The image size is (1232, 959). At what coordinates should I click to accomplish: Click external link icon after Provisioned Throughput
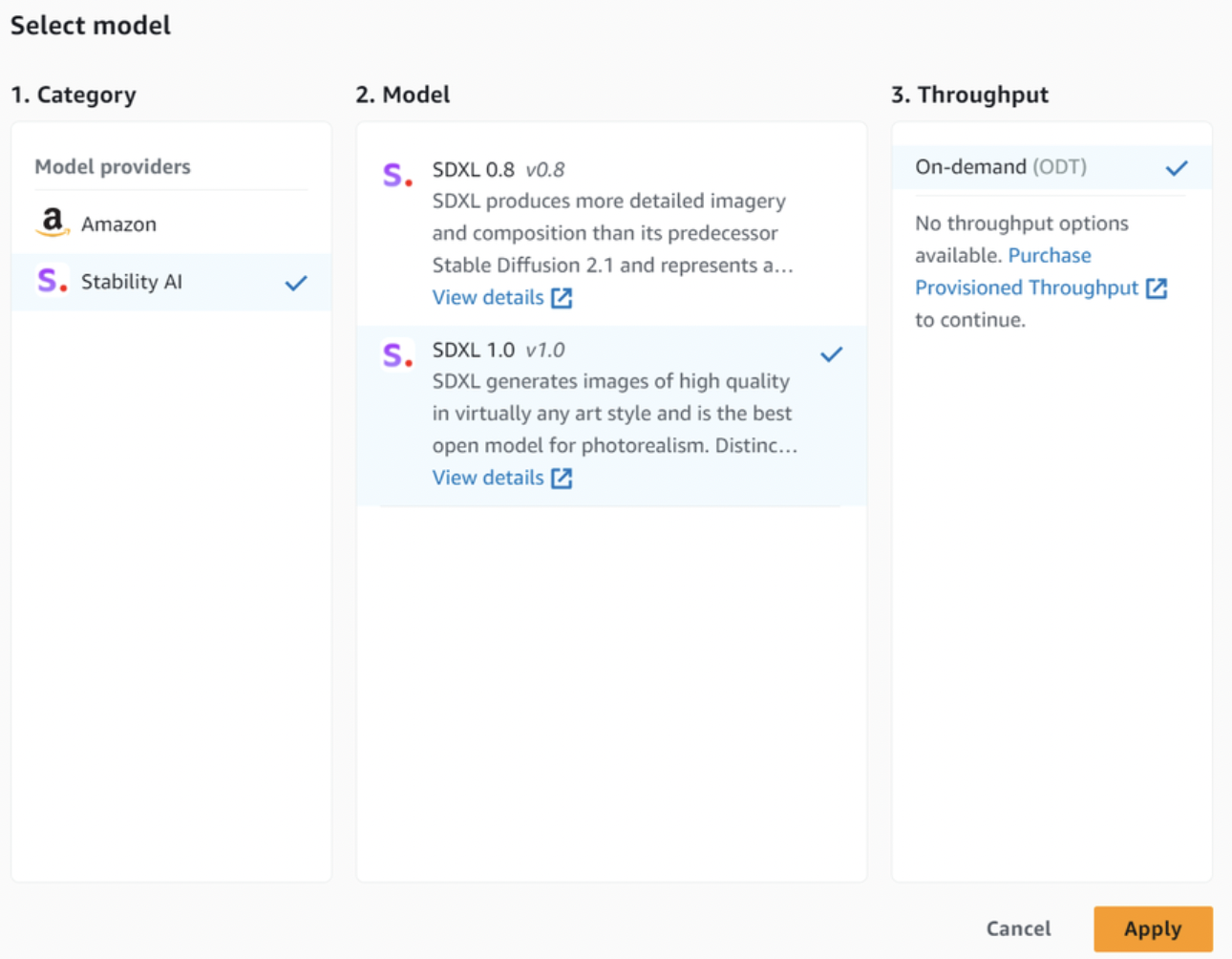(x=1157, y=288)
